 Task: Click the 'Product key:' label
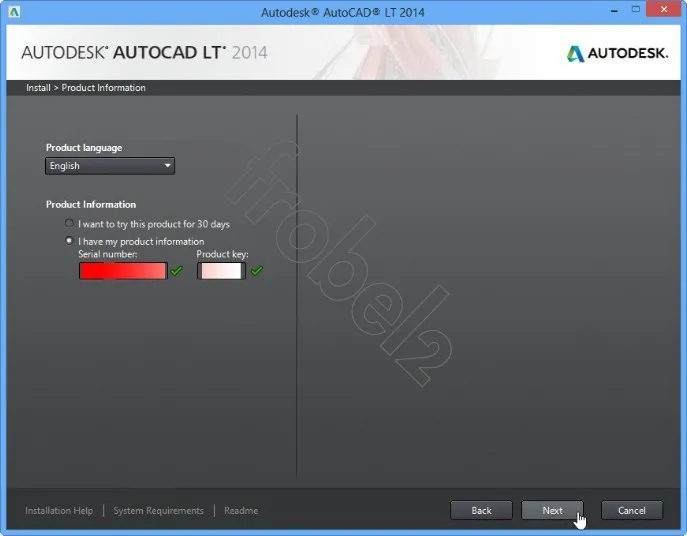pos(222,254)
